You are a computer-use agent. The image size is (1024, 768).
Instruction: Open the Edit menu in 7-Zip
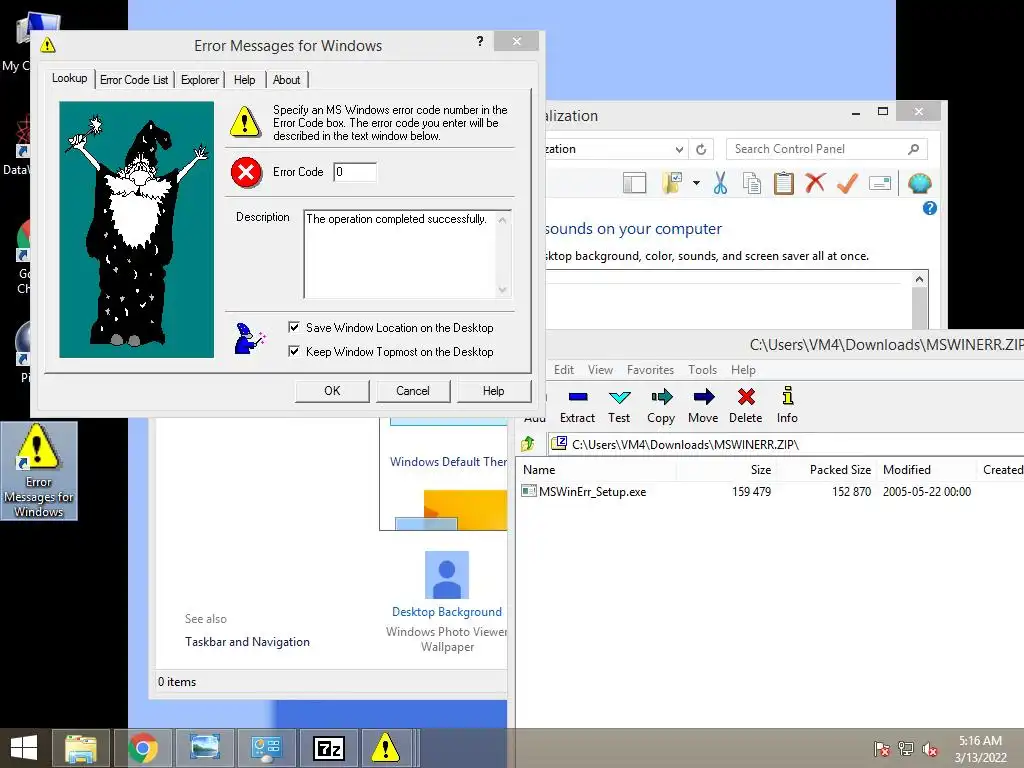(x=564, y=370)
